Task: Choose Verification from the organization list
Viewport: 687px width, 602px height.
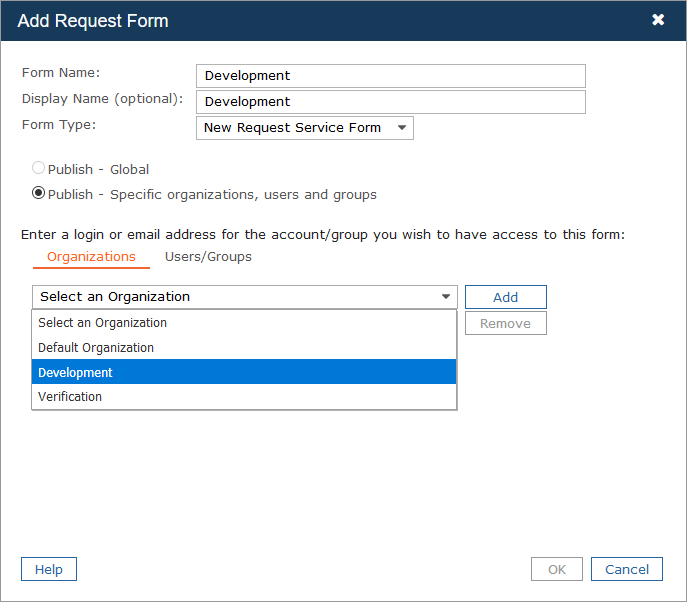Action: coord(244,397)
